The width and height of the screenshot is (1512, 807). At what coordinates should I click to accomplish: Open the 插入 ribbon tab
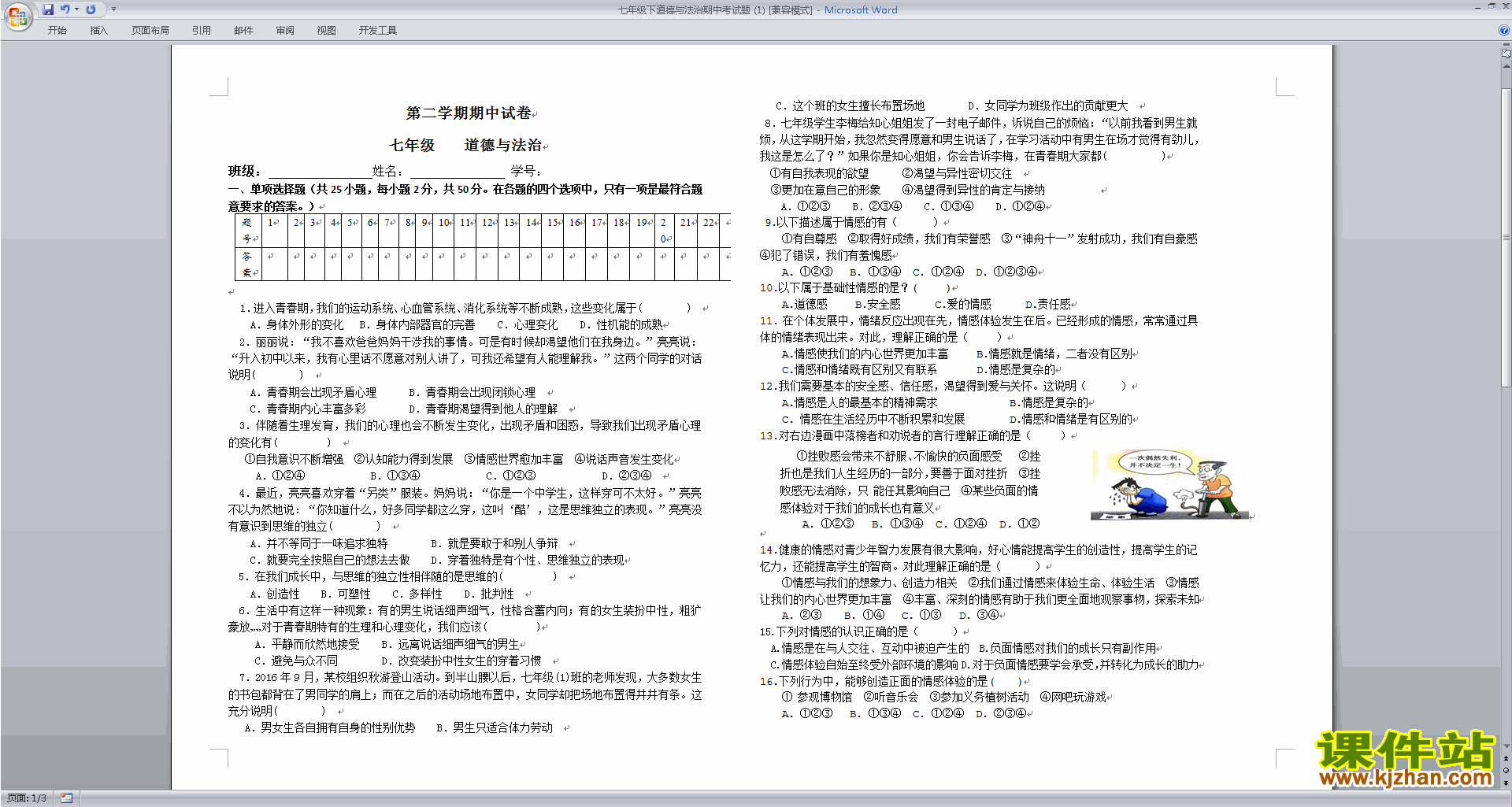(98, 31)
